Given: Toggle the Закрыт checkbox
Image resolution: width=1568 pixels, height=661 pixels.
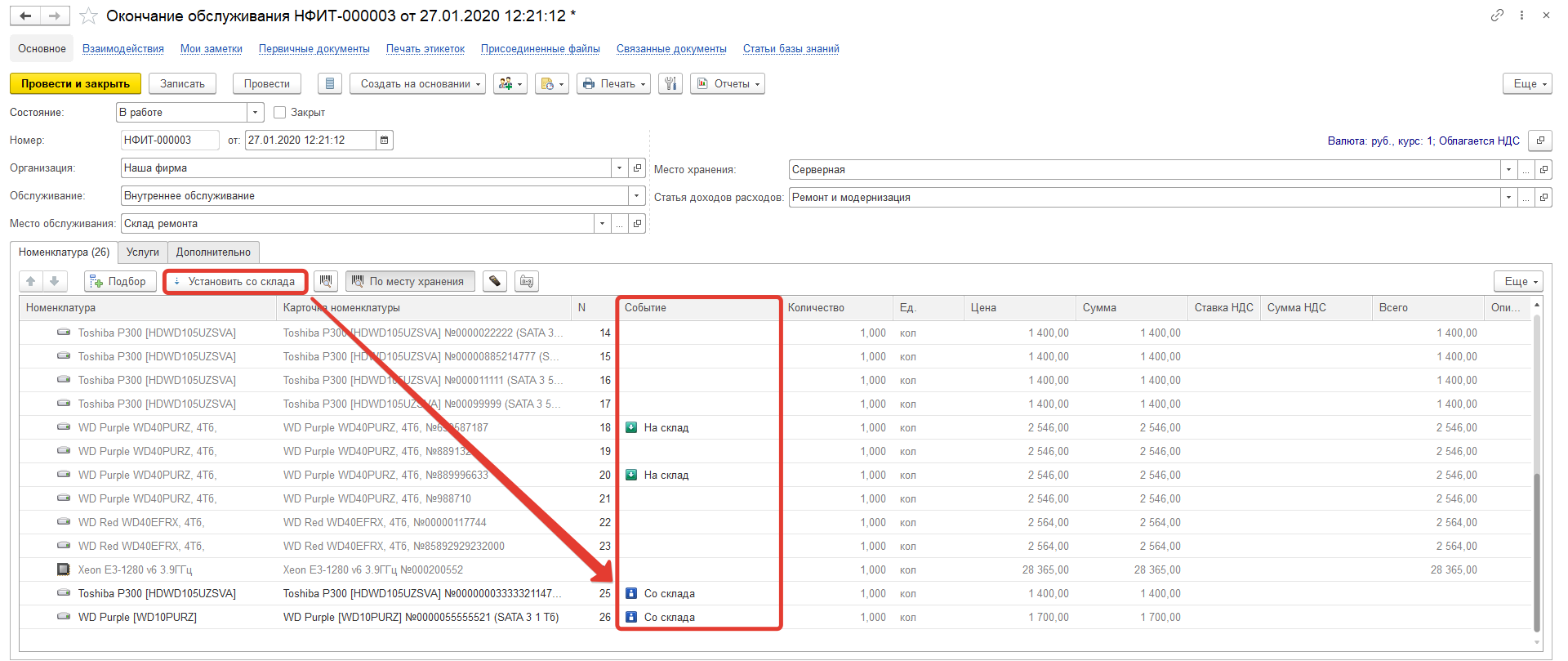Looking at the screenshot, I should pos(280,113).
